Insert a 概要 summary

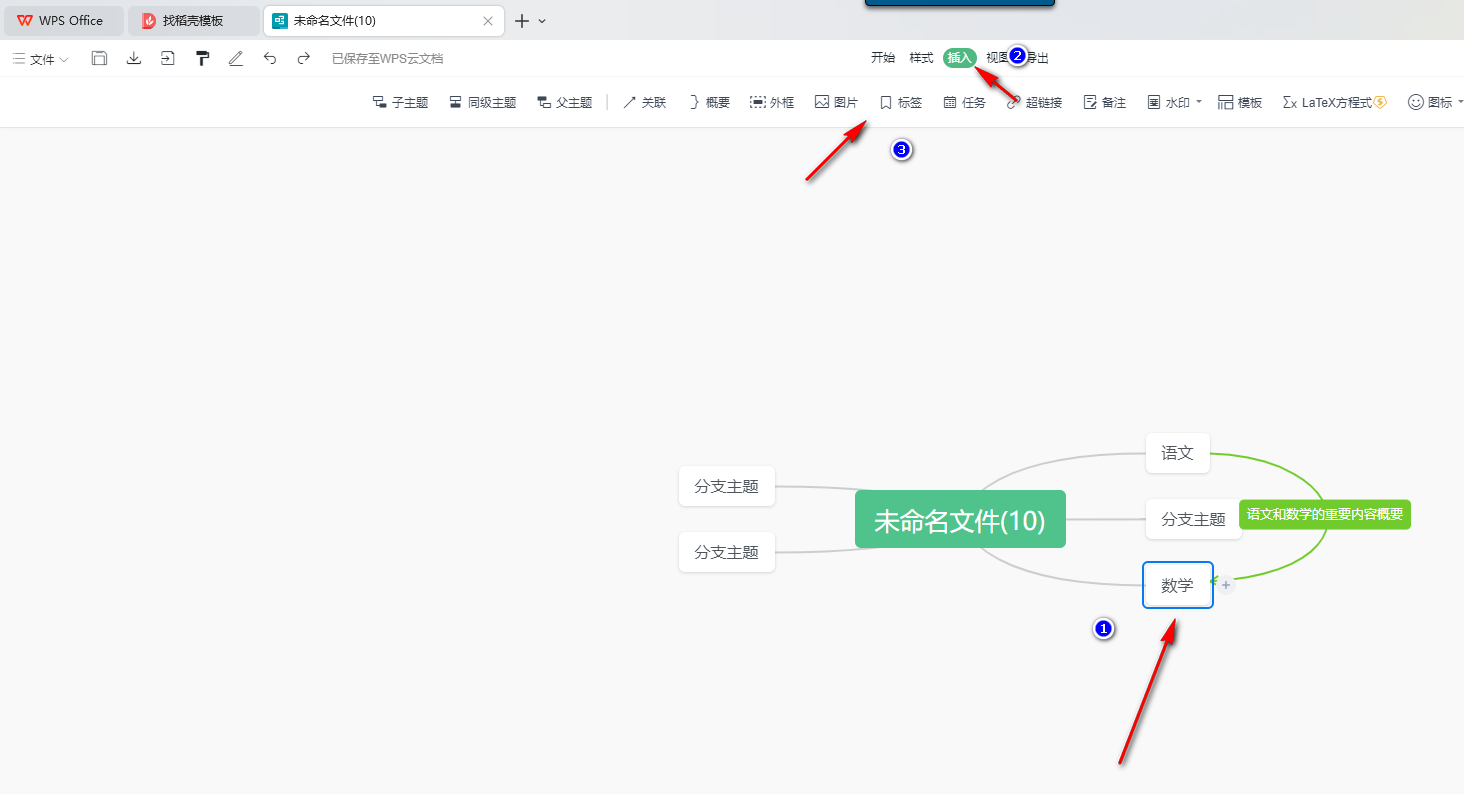pos(709,102)
